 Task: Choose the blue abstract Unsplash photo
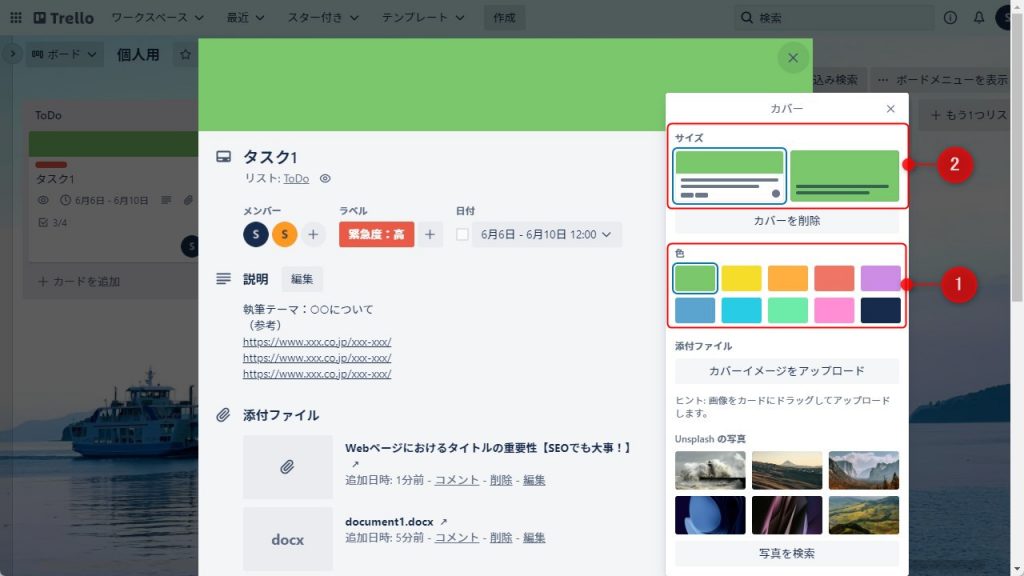tap(710, 515)
